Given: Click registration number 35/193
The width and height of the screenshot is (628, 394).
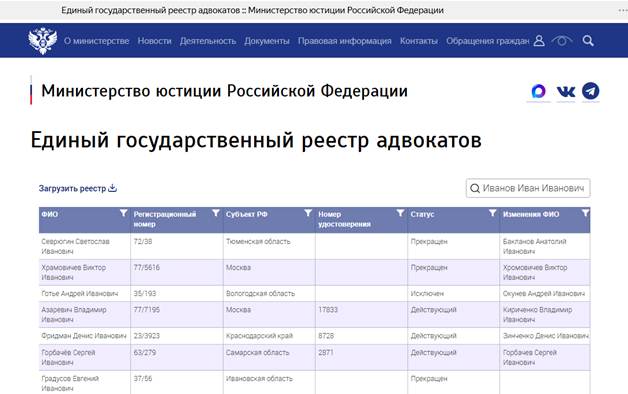Looking at the screenshot, I should tap(145, 293).
